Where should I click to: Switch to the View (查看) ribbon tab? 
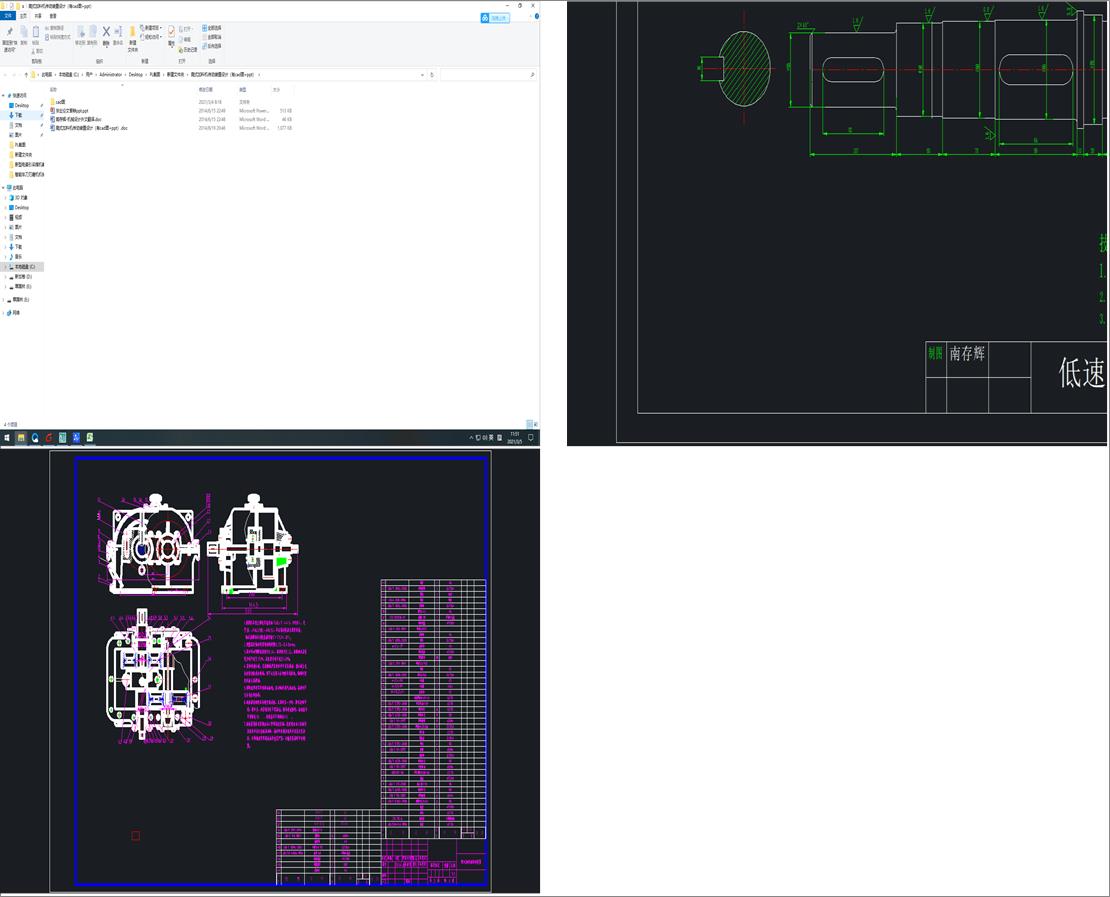(x=53, y=16)
